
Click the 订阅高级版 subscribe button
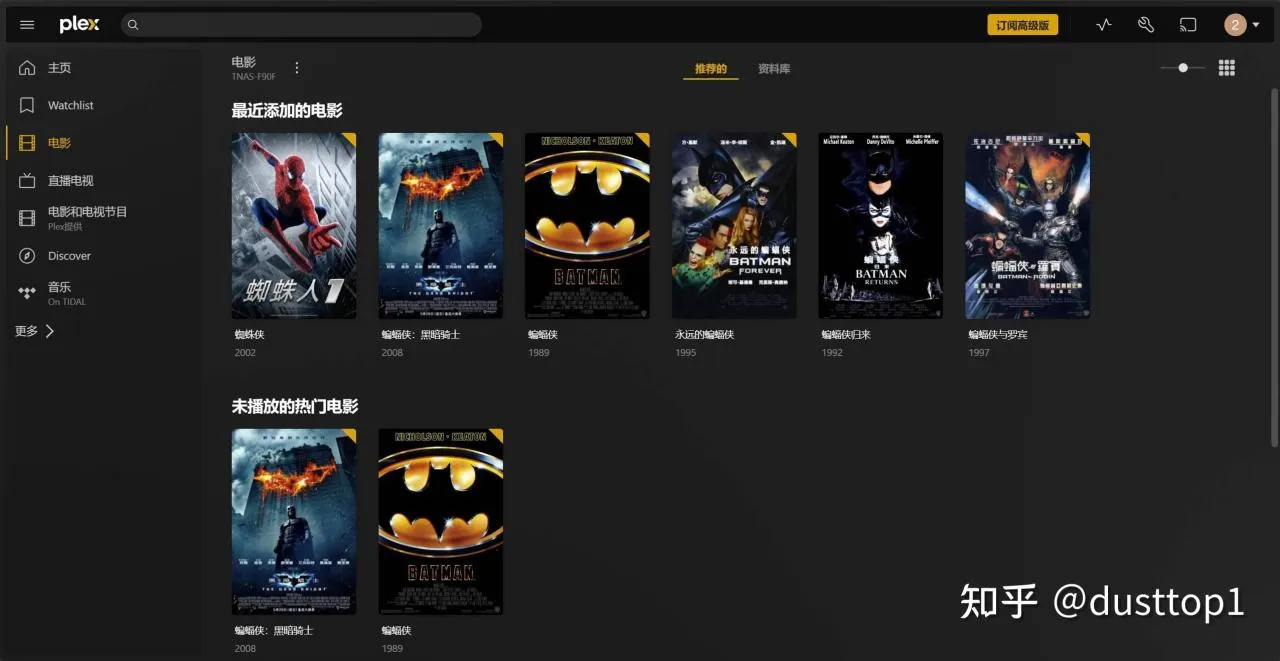click(1022, 25)
